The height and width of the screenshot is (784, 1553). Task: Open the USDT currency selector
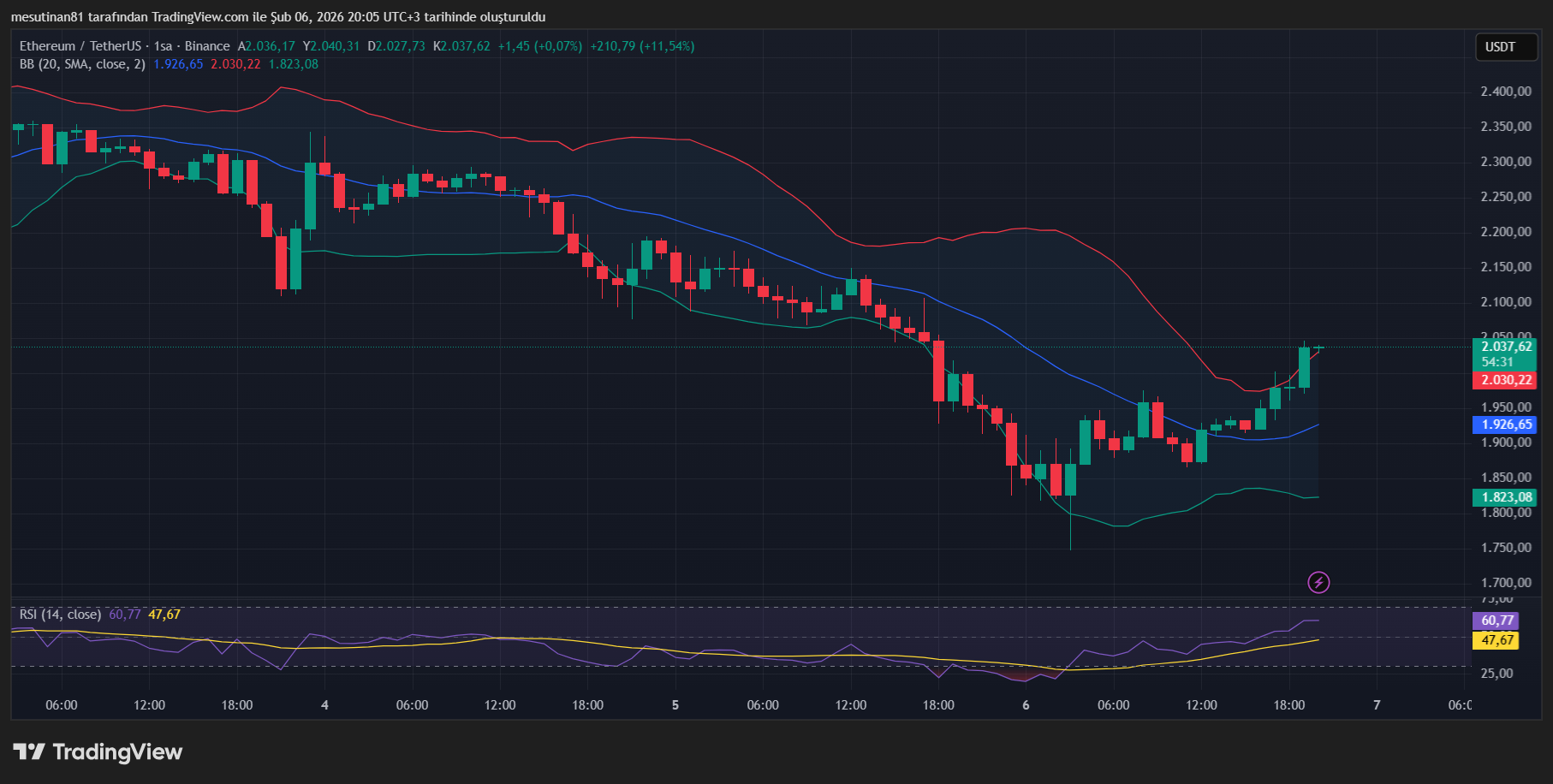tap(1500, 47)
